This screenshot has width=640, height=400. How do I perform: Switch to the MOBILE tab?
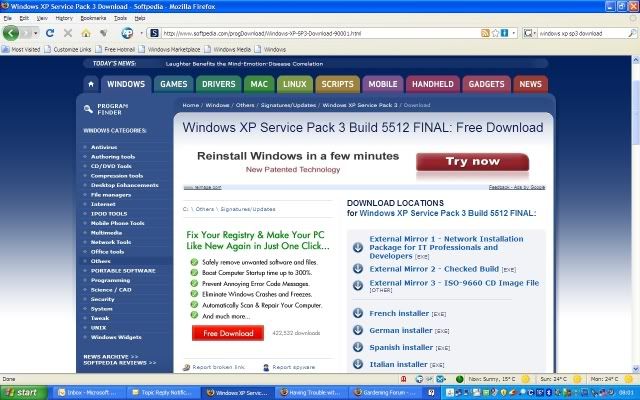[383, 84]
